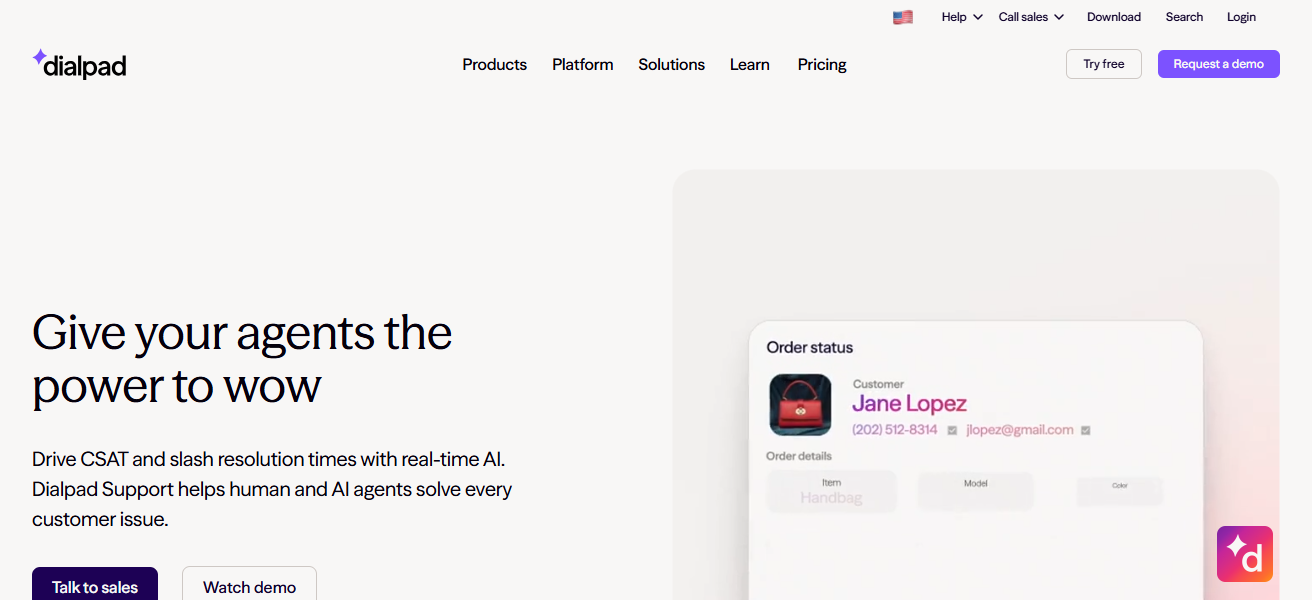This screenshot has height=600, width=1312.
Task: Click the Download link
Action: 1114,17
